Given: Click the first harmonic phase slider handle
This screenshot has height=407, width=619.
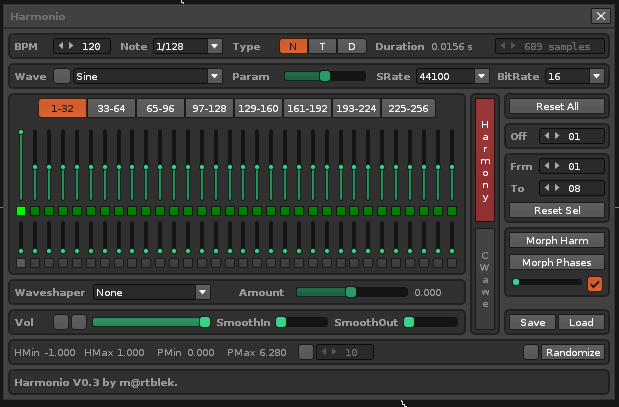Looking at the screenshot, I should pyautogui.click(x=21, y=251).
